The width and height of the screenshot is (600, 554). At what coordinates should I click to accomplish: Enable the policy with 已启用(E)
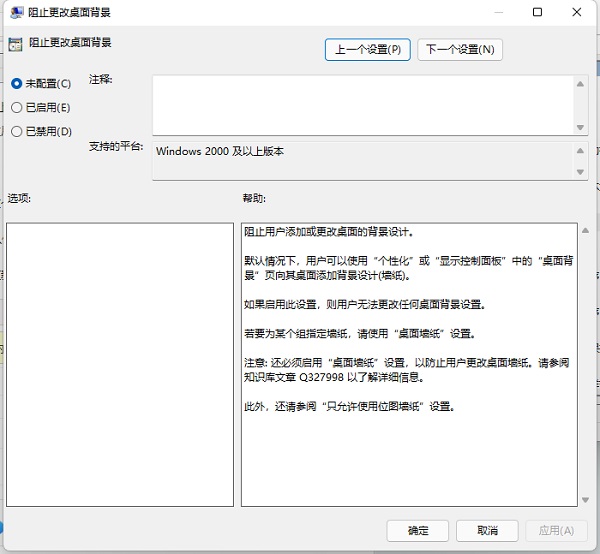[17, 107]
